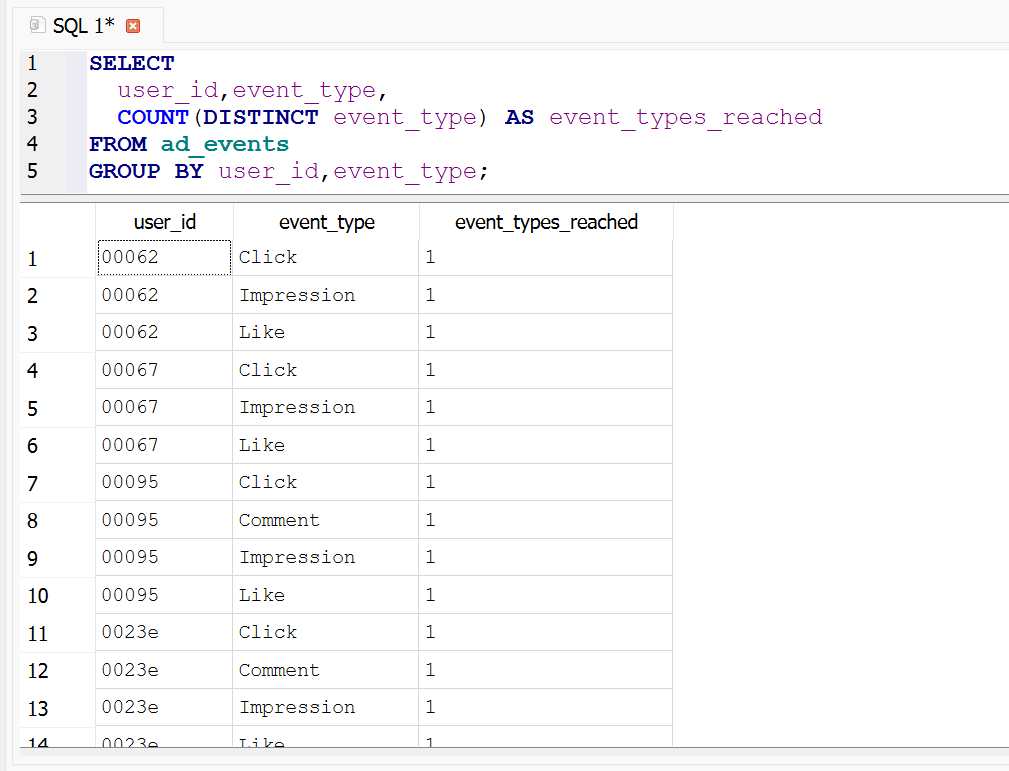Select row 1 via its row header
This screenshot has width=1009, height=771.
coord(33,259)
